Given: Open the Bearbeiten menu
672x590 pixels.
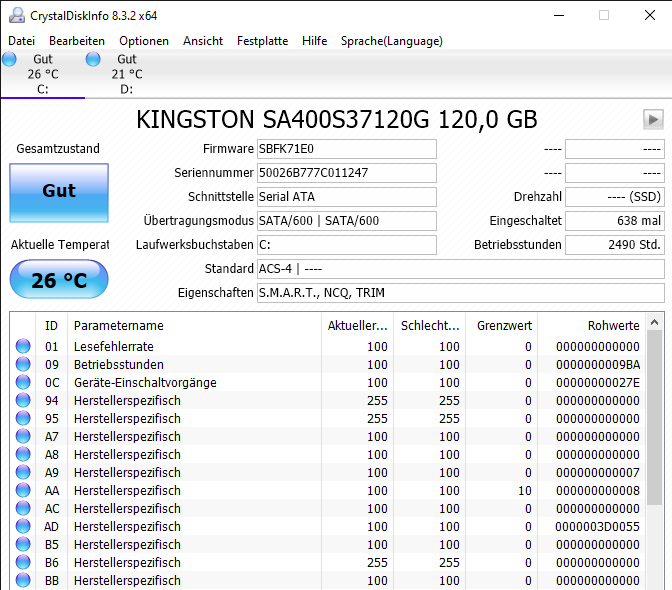Looking at the screenshot, I should [x=77, y=41].
